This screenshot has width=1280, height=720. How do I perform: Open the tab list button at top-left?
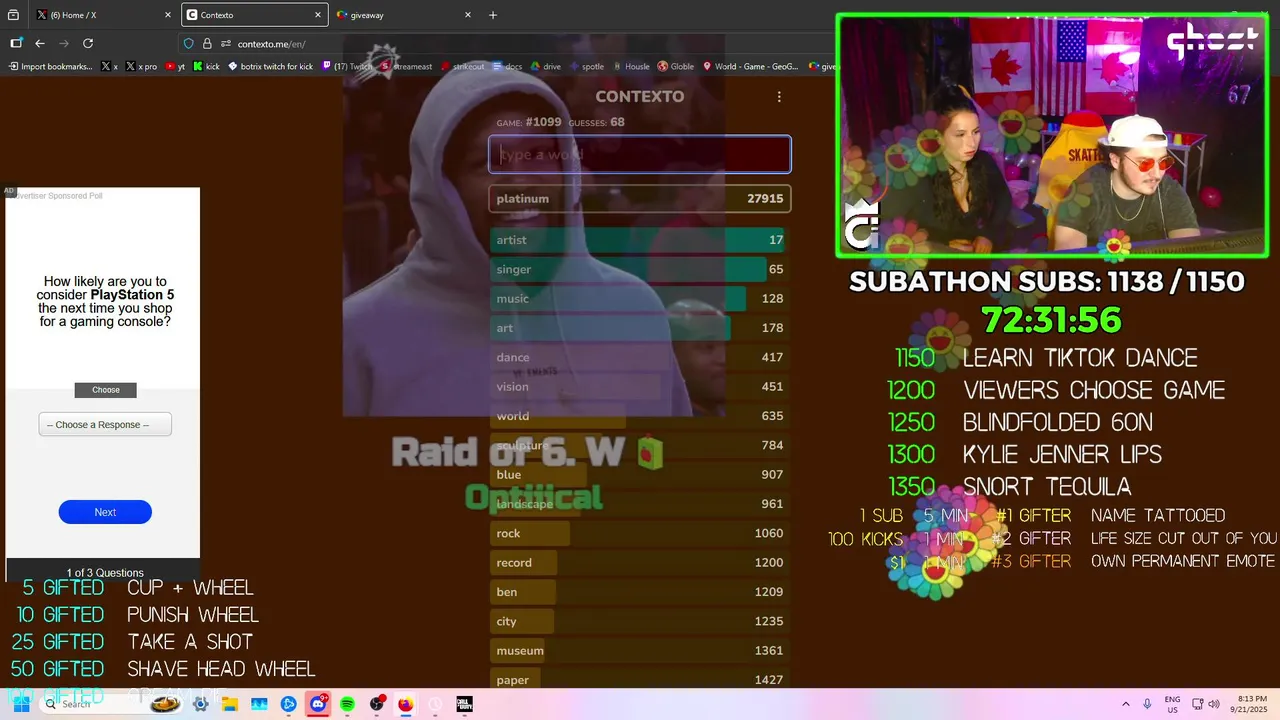[13, 15]
